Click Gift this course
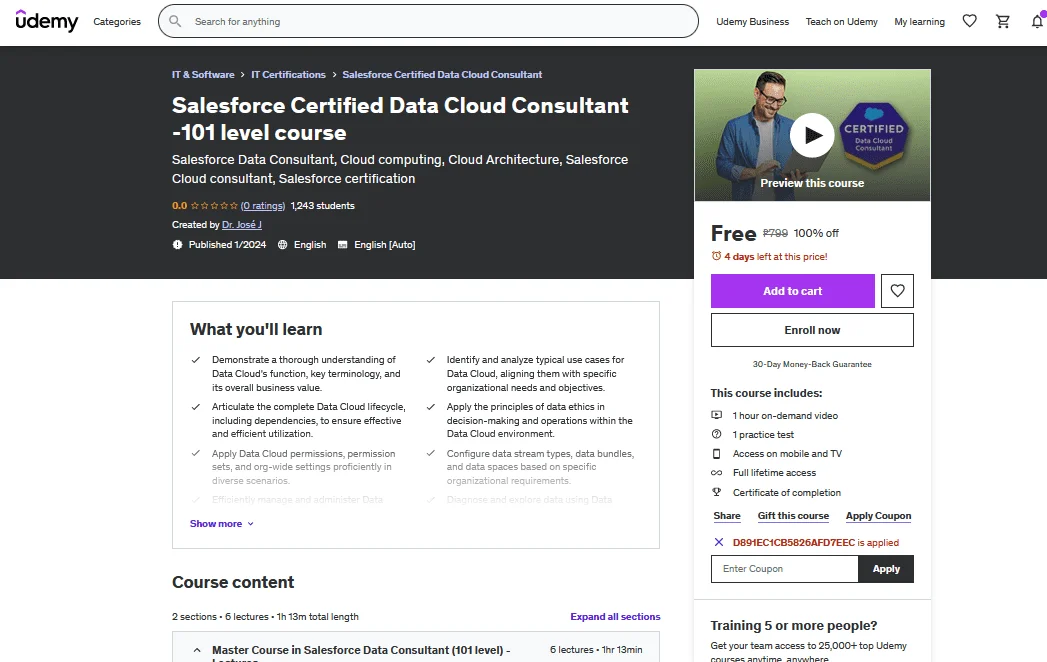 pyautogui.click(x=793, y=516)
